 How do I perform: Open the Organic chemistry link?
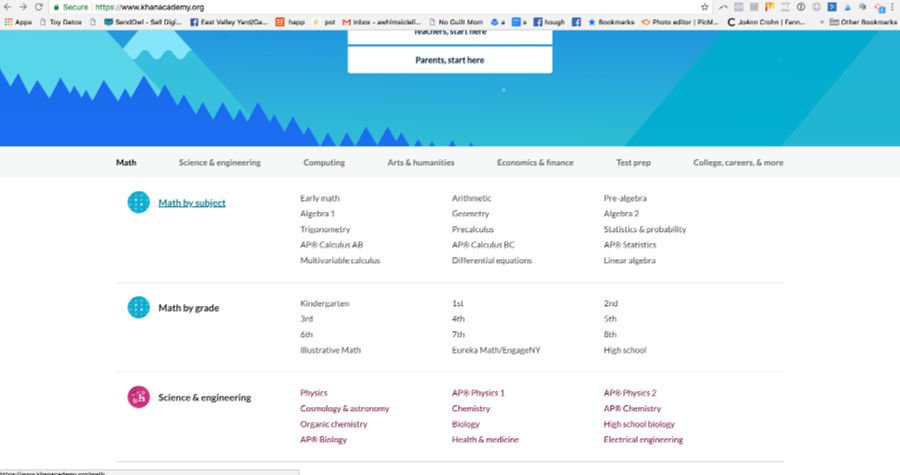333,423
